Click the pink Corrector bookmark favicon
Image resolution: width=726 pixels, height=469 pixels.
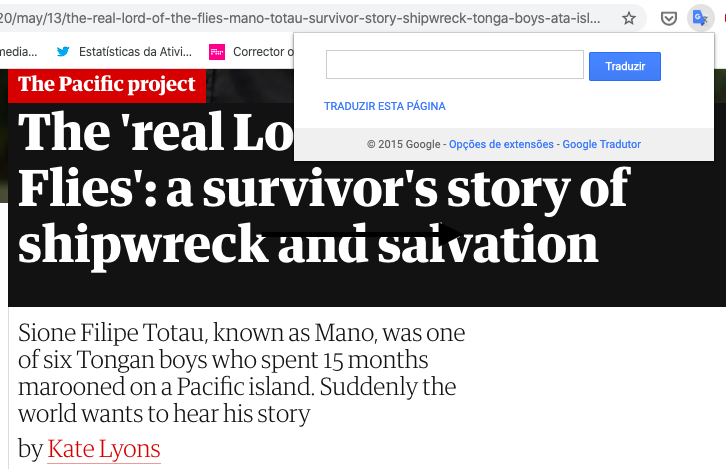(x=216, y=51)
